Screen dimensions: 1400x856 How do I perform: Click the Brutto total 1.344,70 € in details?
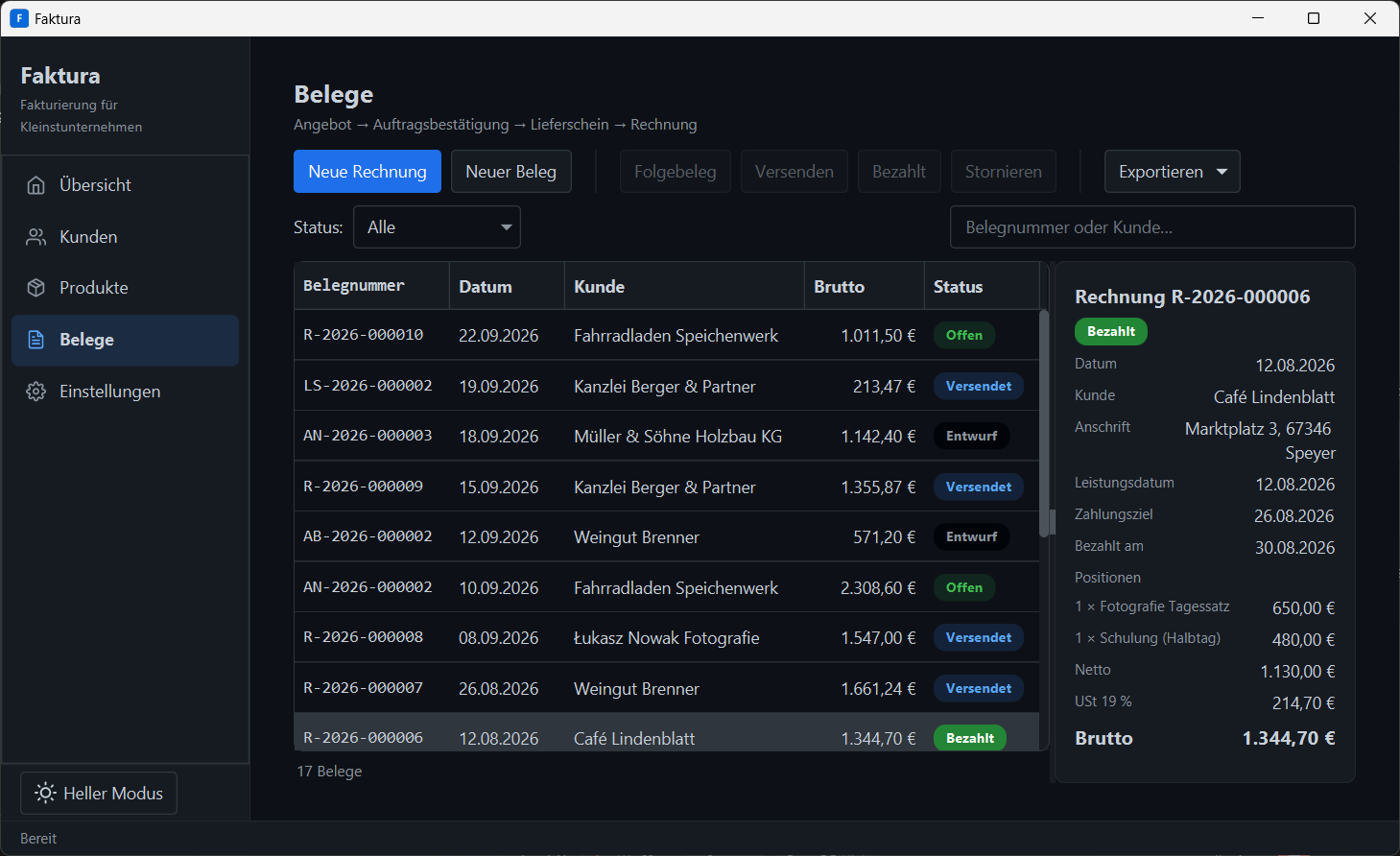(1289, 738)
